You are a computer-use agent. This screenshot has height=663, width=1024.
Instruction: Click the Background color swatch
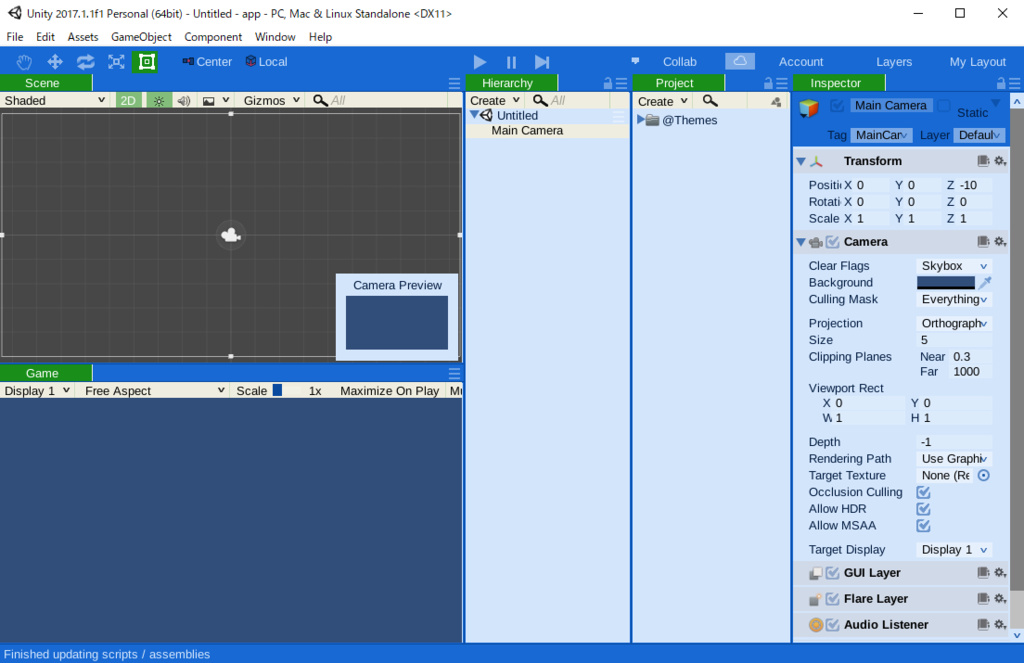click(x=946, y=282)
